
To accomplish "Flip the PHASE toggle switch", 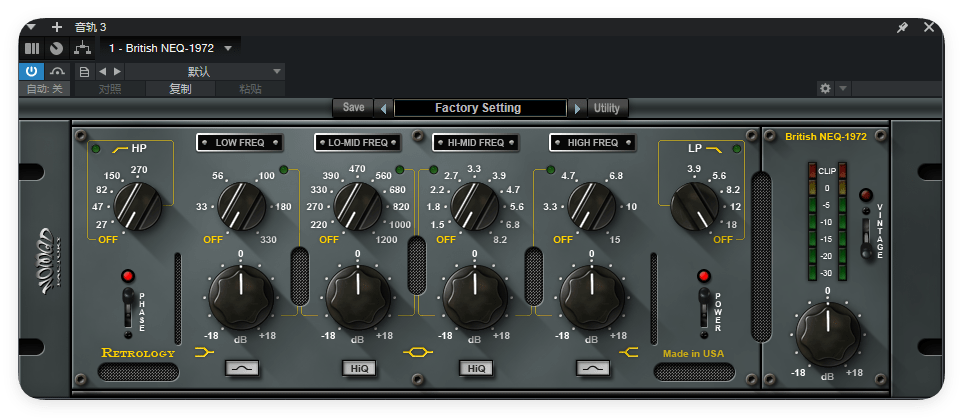I will point(128,308).
